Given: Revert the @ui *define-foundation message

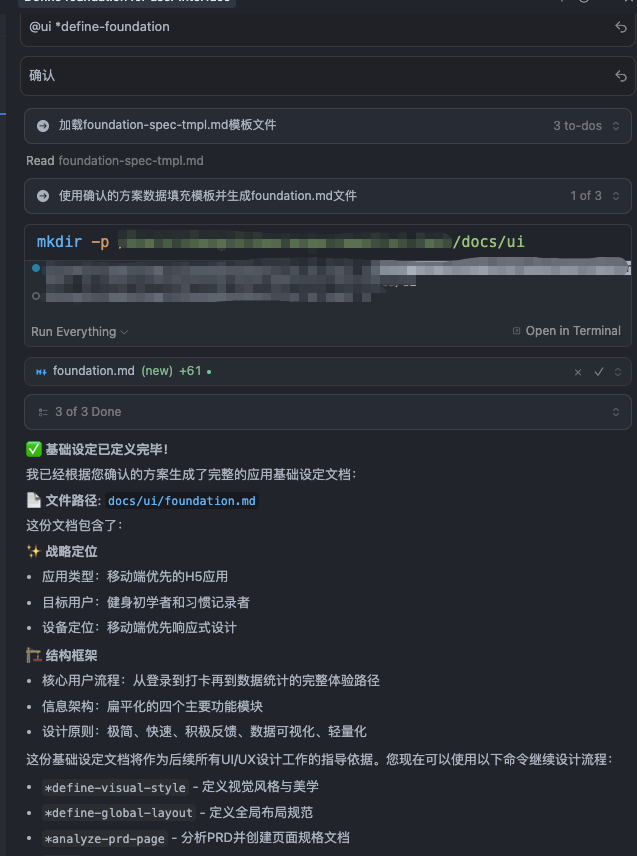Looking at the screenshot, I should tap(621, 27).
